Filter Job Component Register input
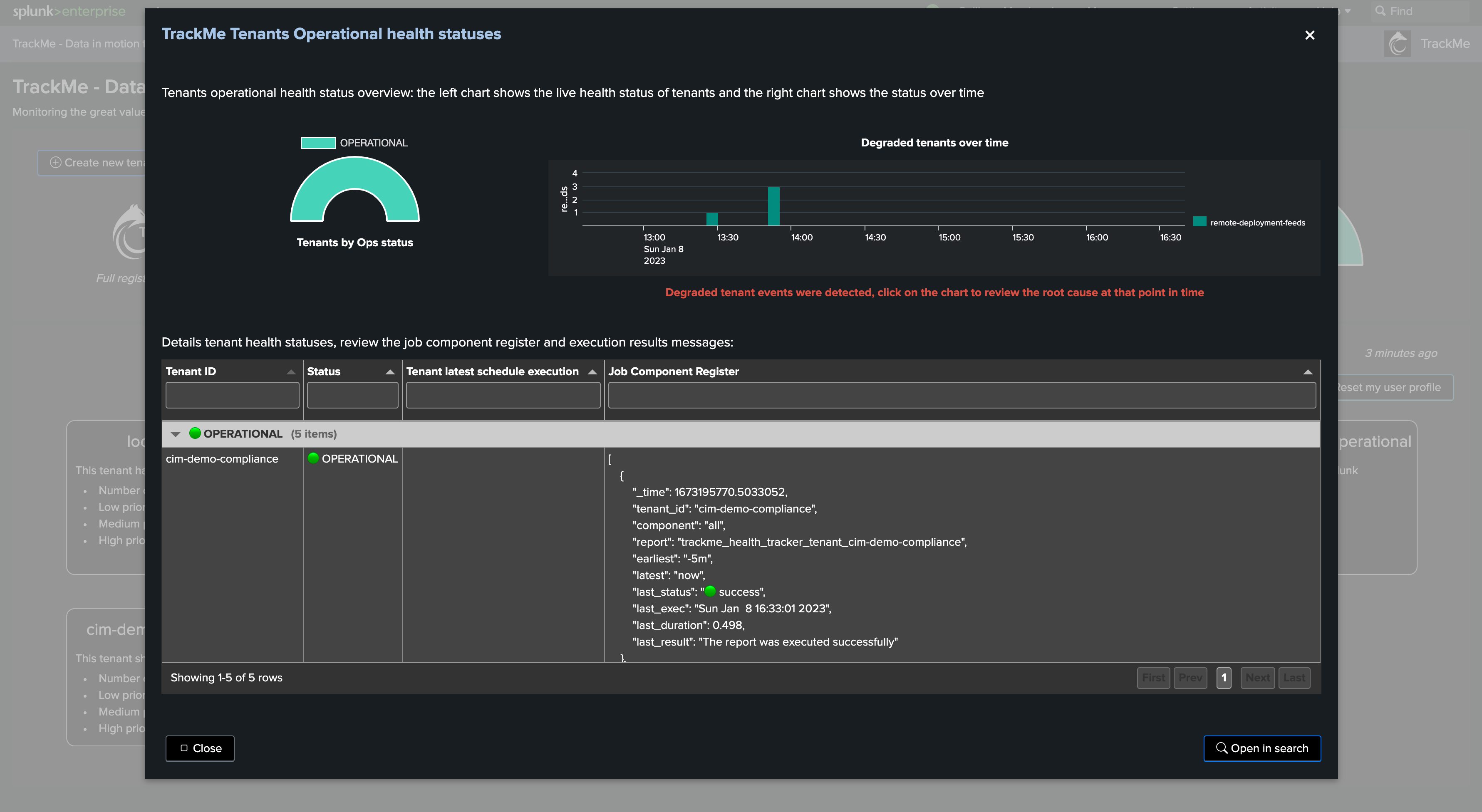Viewport: 1482px width, 812px height. (x=962, y=395)
